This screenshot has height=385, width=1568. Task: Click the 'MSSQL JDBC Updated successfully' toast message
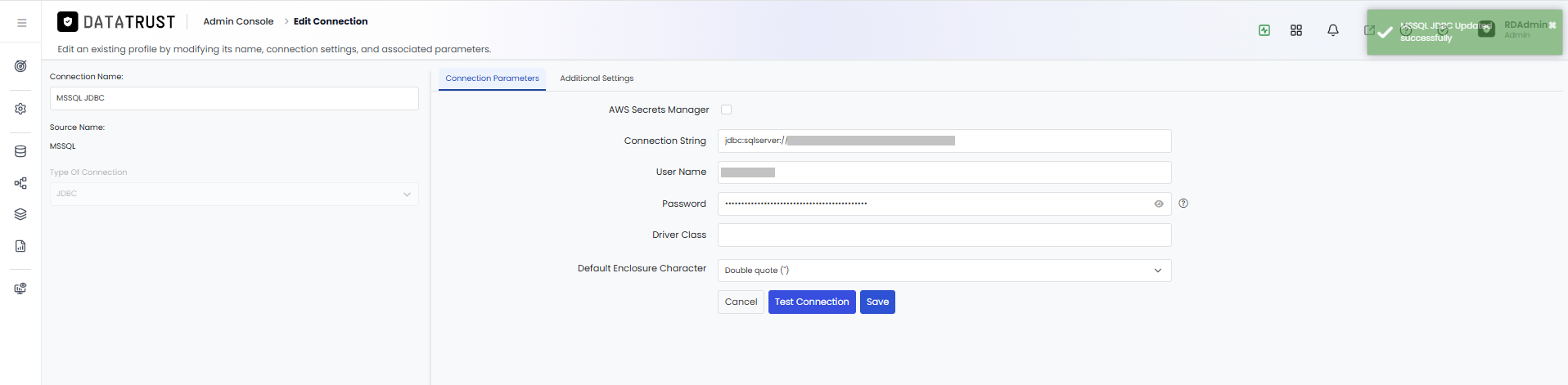[x=1445, y=32]
